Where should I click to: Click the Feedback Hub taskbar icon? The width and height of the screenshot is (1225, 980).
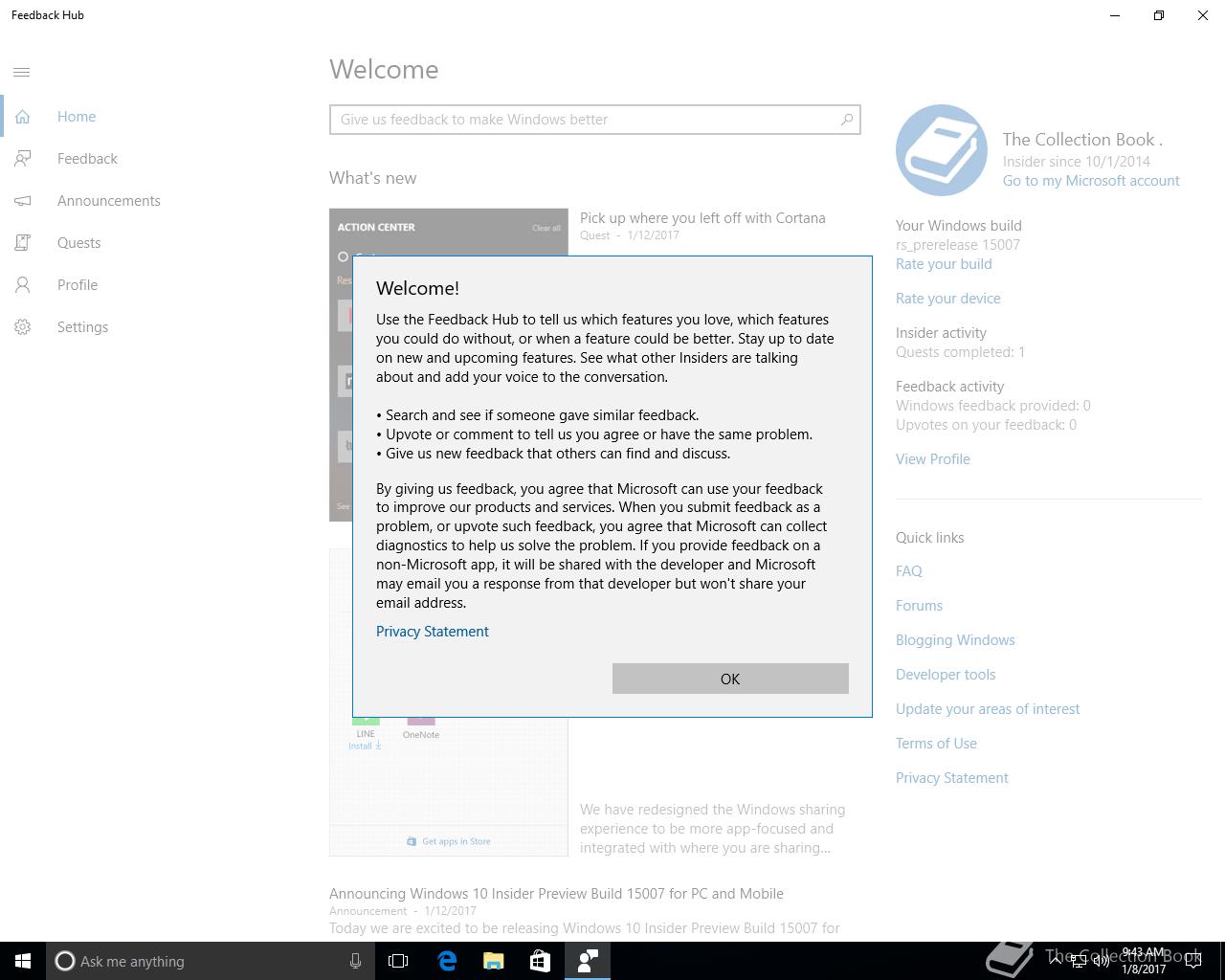(x=587, y=961)
